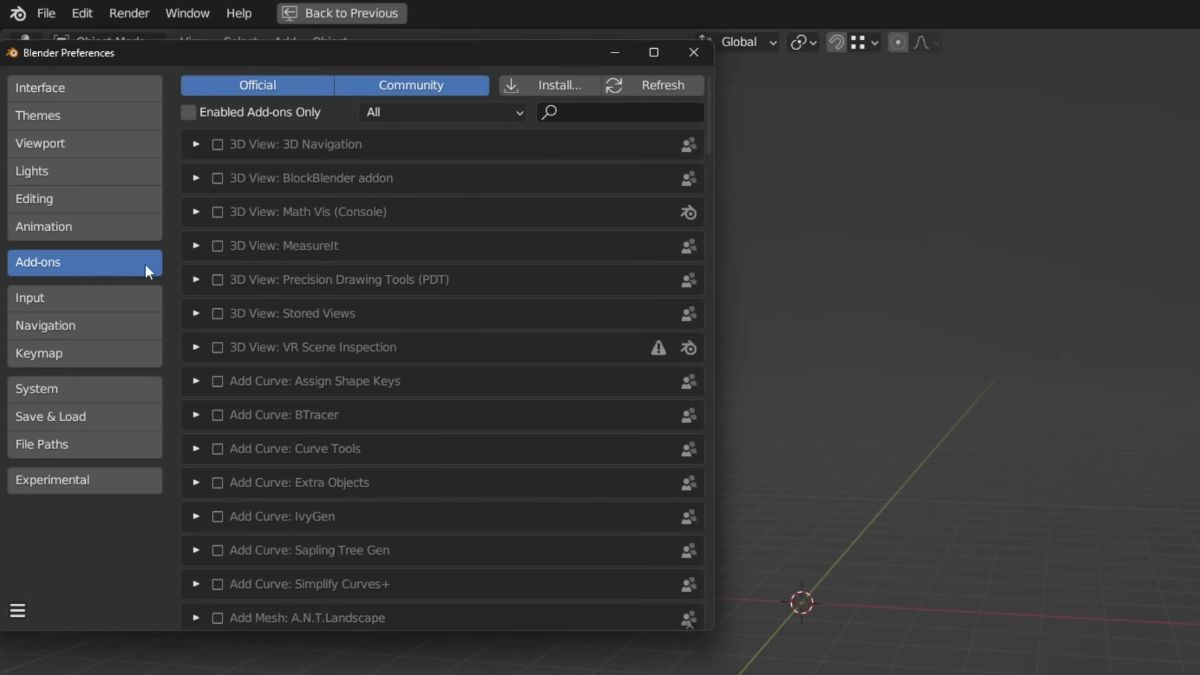This screenshot has height=675, width=1200.
Task: Enable the Add Curve: IvyGen addon
Action: click(218, 516)
